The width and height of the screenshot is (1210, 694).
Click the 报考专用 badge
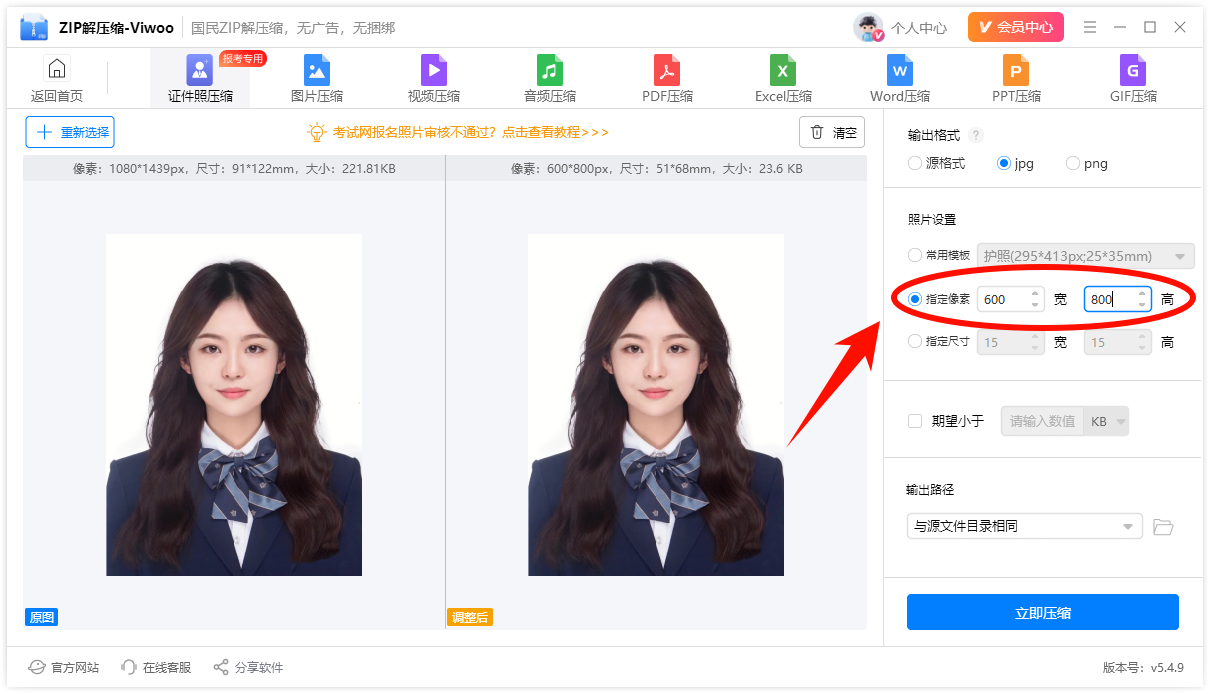click(243, 59)
